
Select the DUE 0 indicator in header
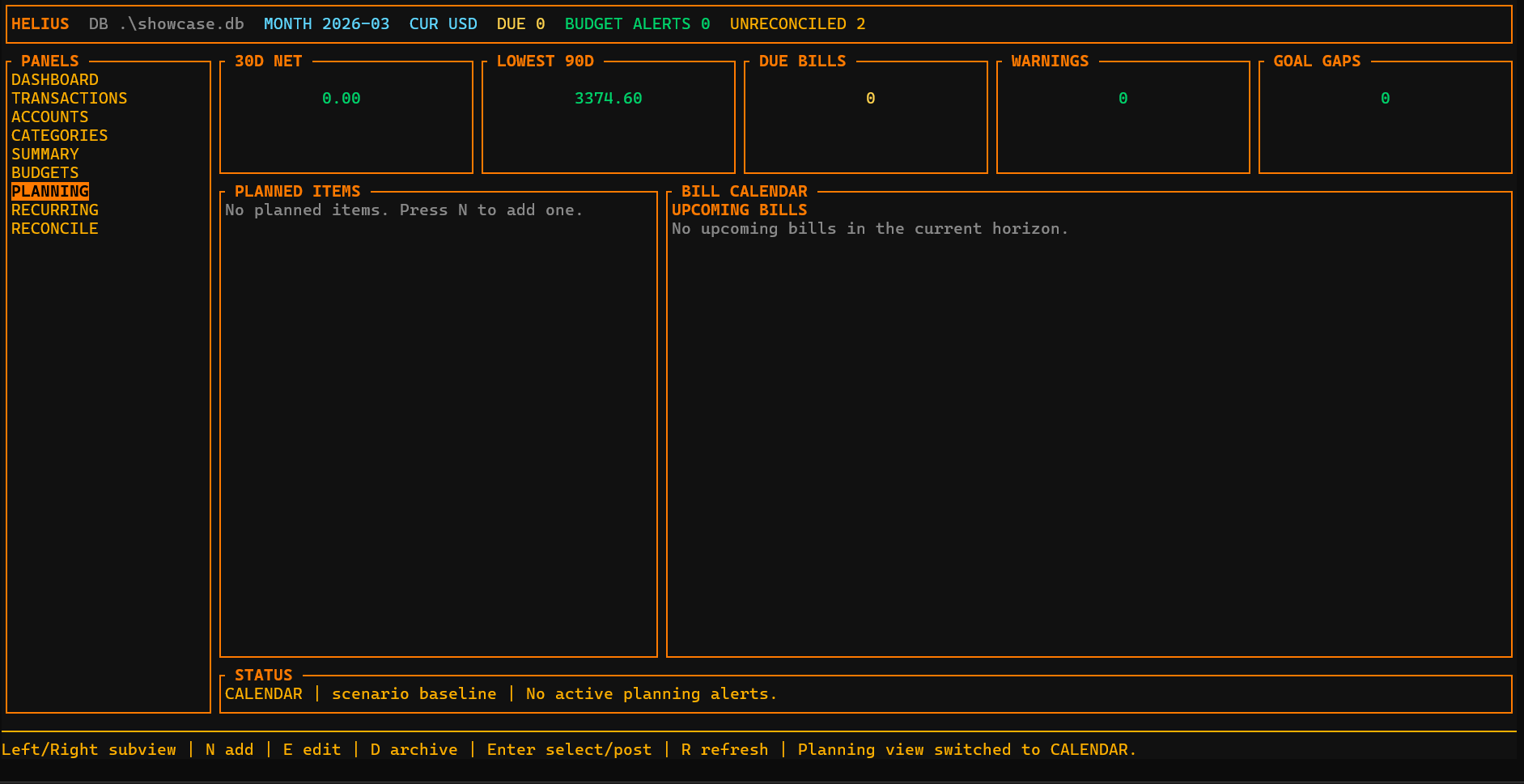tap(520, 23)
